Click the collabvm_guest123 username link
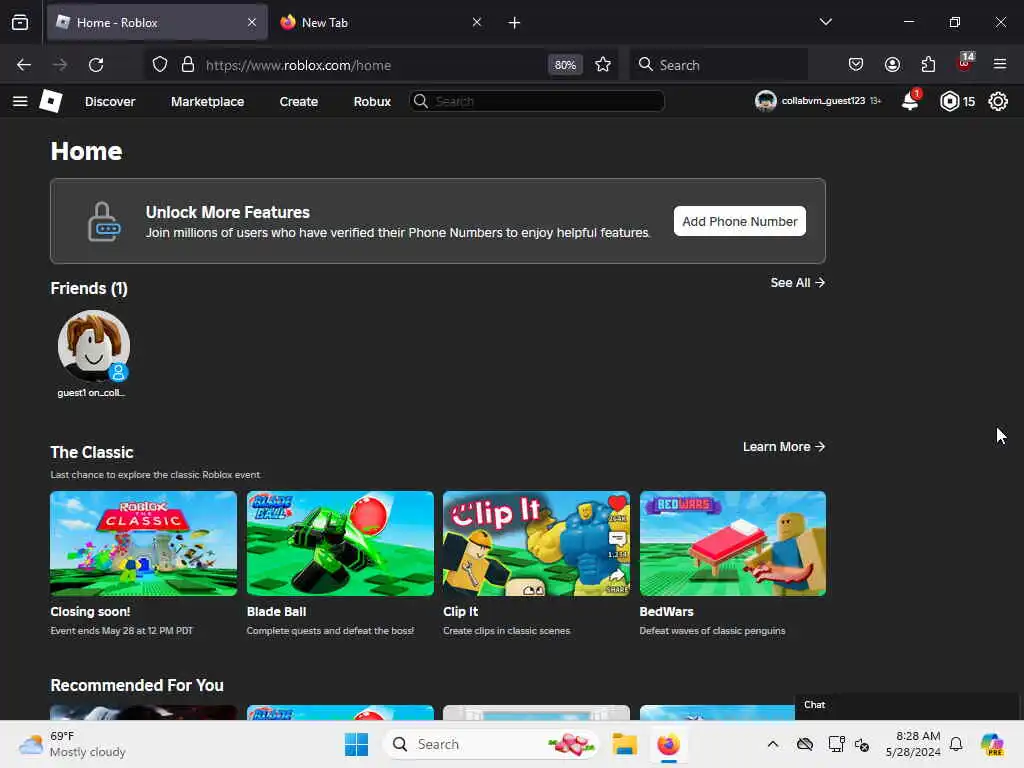Screen dimensions: 1024x768 [823, 101]
